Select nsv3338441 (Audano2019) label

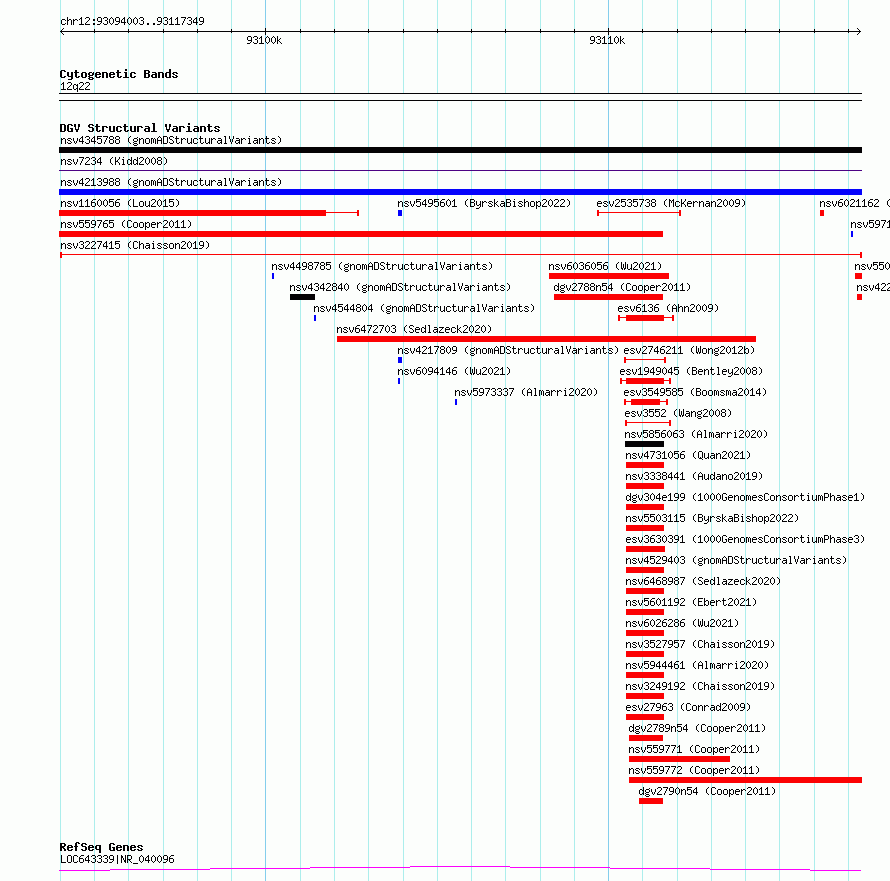pyautogui.click(x=694, y=476)
